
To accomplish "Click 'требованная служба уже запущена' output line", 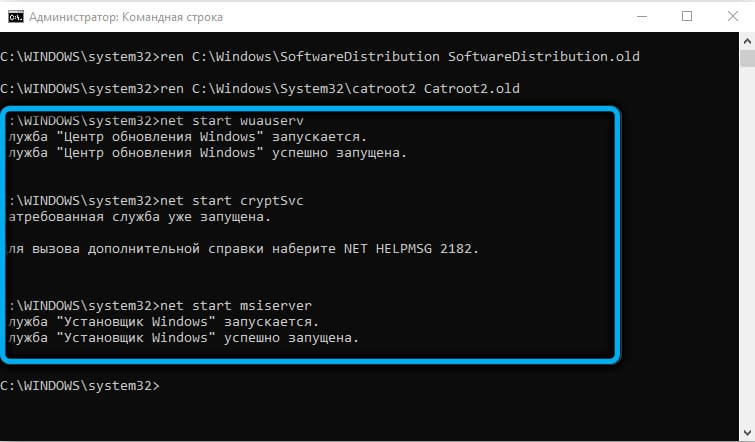I will [x=140, y=217].
